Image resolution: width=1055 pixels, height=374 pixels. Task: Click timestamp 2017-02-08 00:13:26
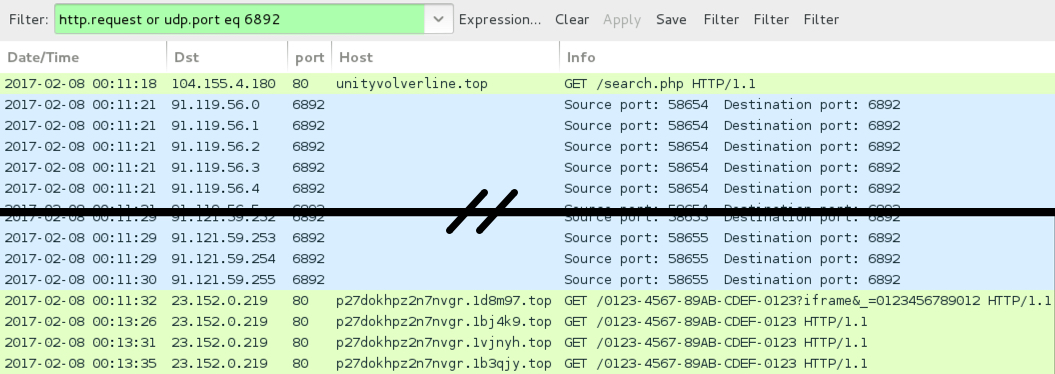pos(81,322)
